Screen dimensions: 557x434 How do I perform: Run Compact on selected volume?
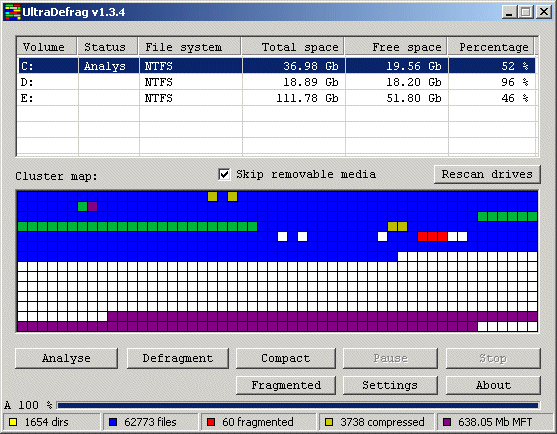pyautogui.click(x=286, y=358)
